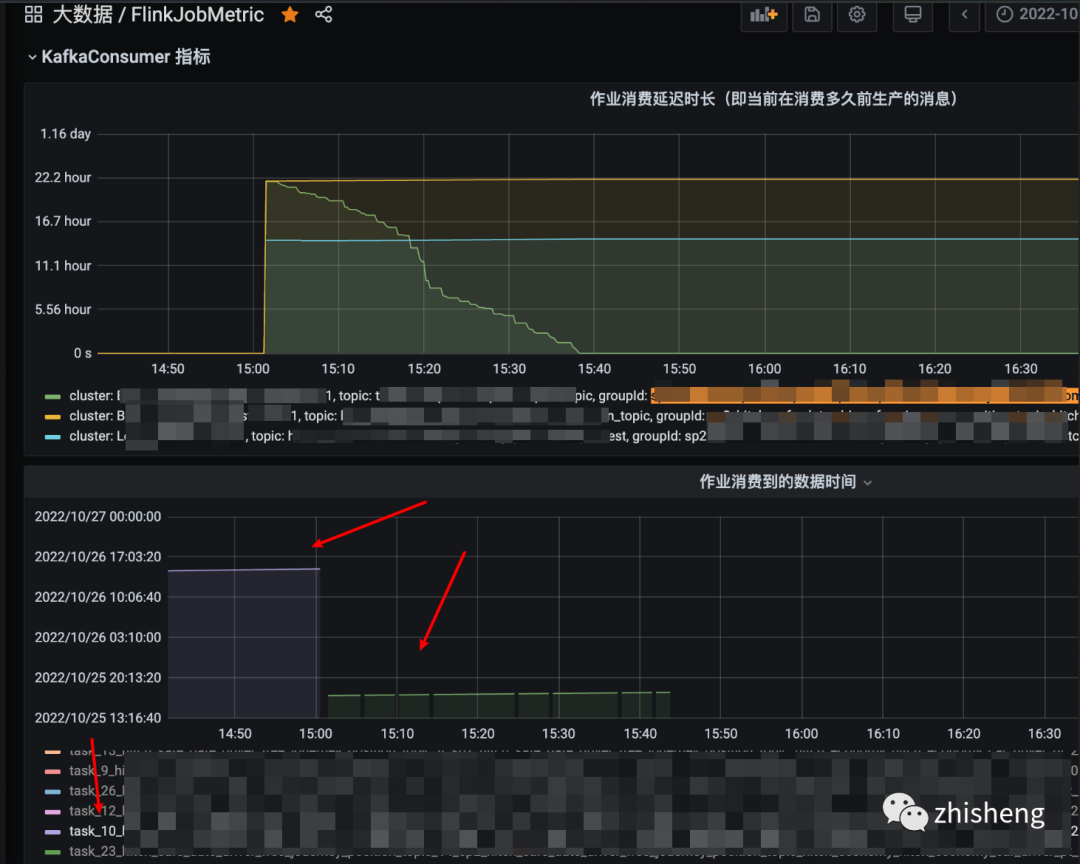
Task: Click the 2022/10/27 00:00:00 axis label
Action: click(98, 517)
